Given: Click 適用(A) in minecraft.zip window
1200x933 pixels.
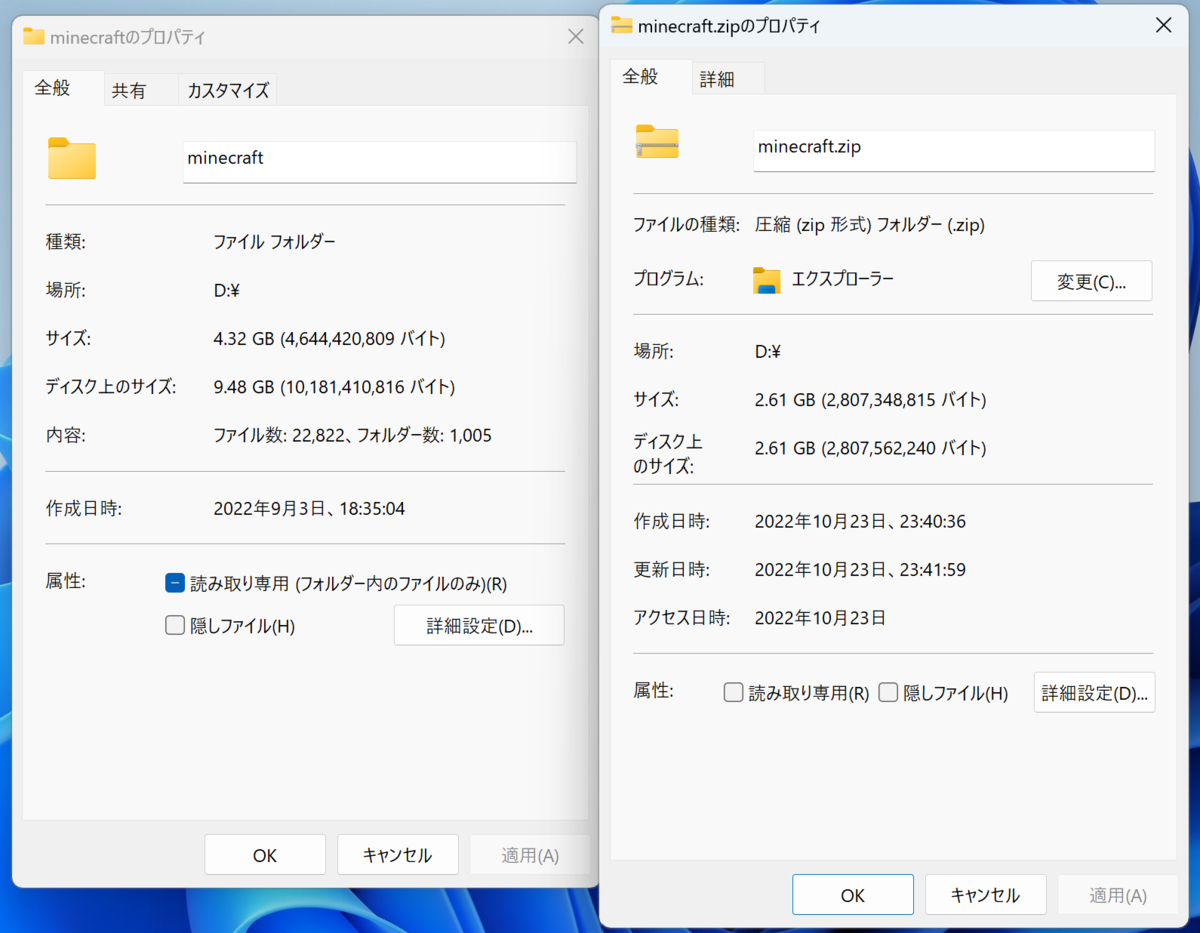Looking at the screenshot, I should click(x=1118, y=895).
